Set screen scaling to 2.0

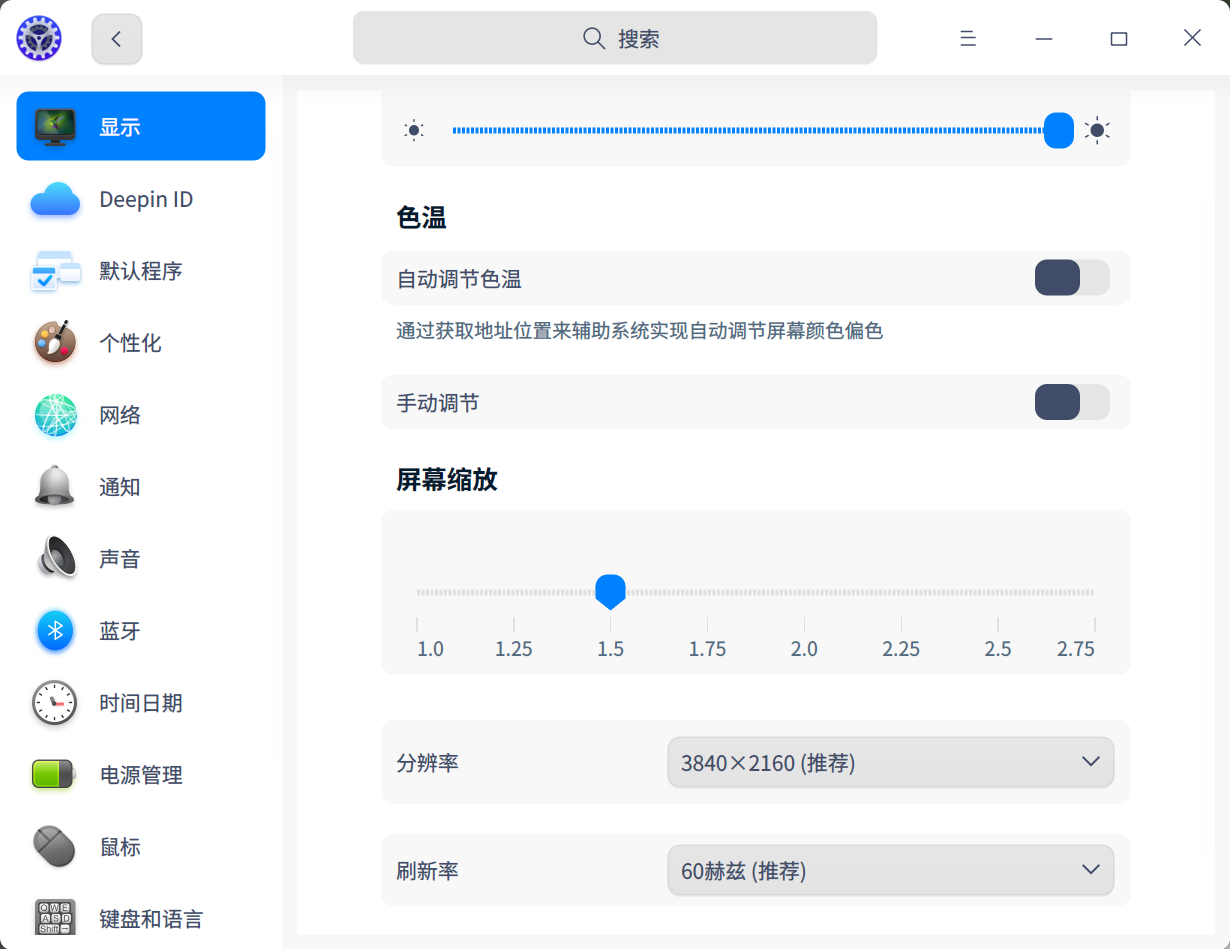(x=804, y=591)
